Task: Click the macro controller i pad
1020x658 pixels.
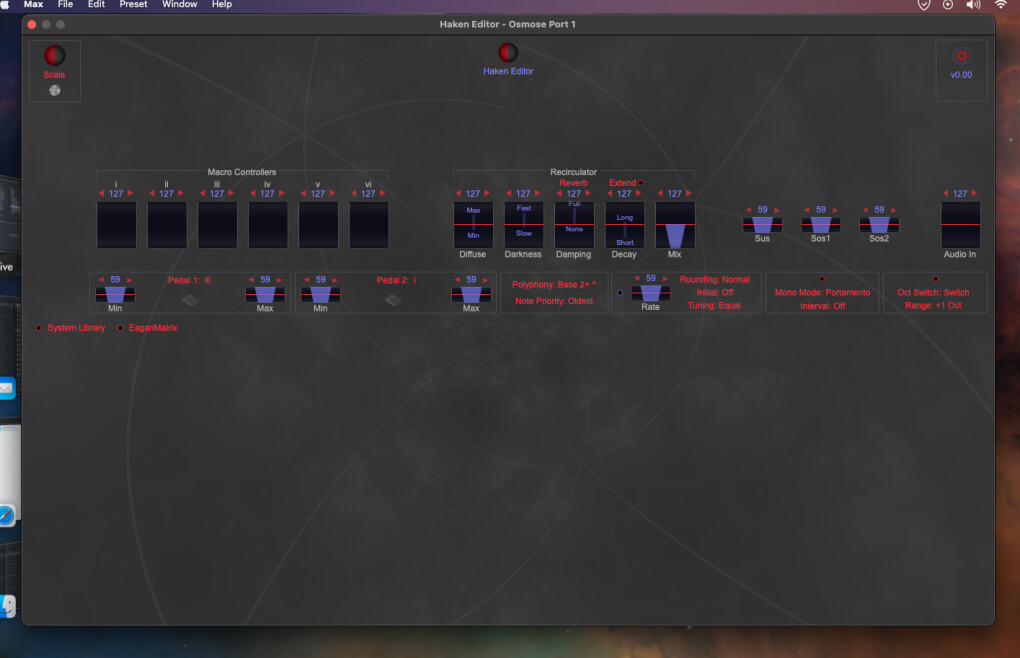Action: pos(116,224)
